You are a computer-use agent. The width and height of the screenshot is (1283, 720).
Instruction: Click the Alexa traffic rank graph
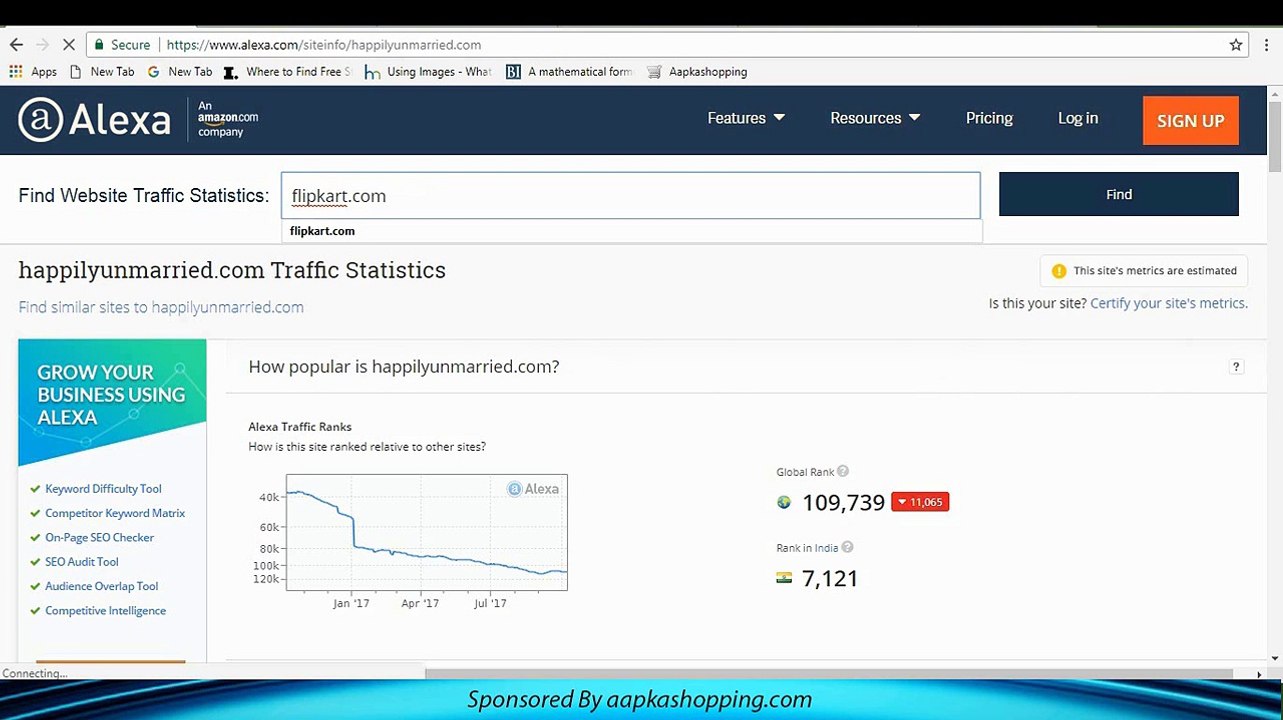[426, 532]
